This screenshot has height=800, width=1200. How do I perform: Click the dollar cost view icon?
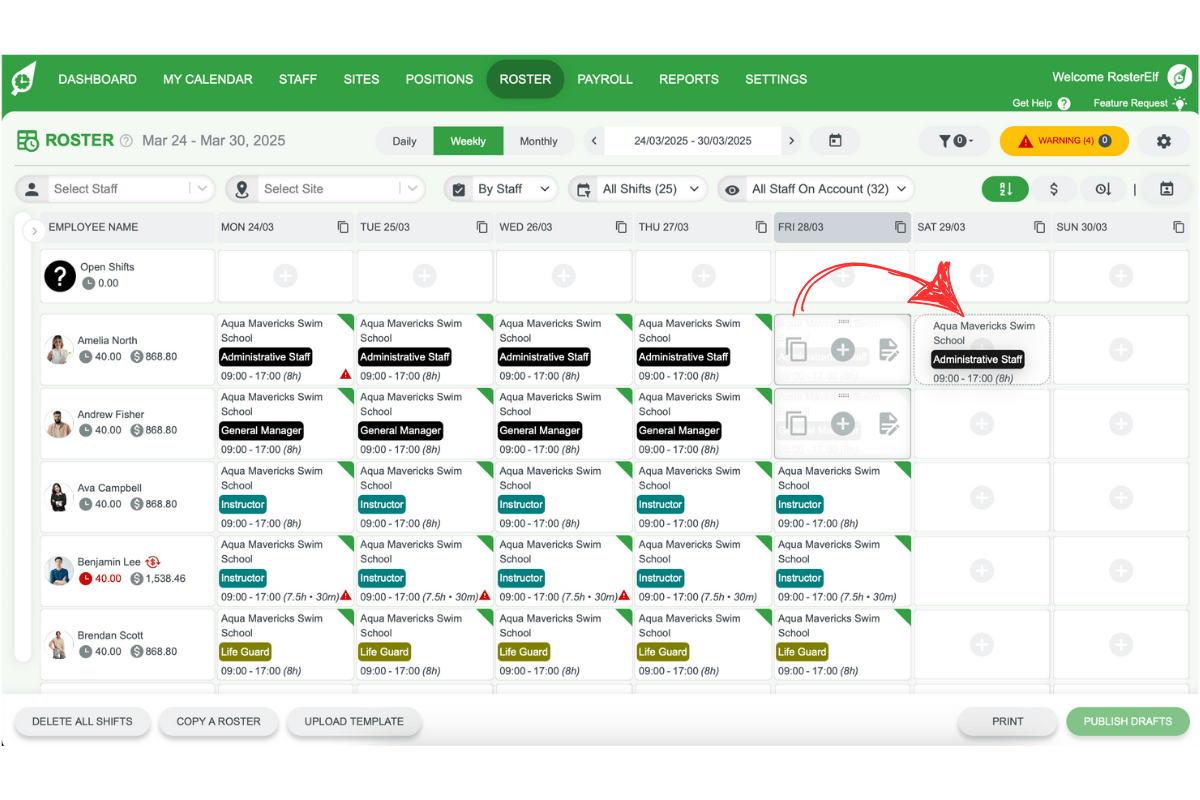(x=1054, y=189)
